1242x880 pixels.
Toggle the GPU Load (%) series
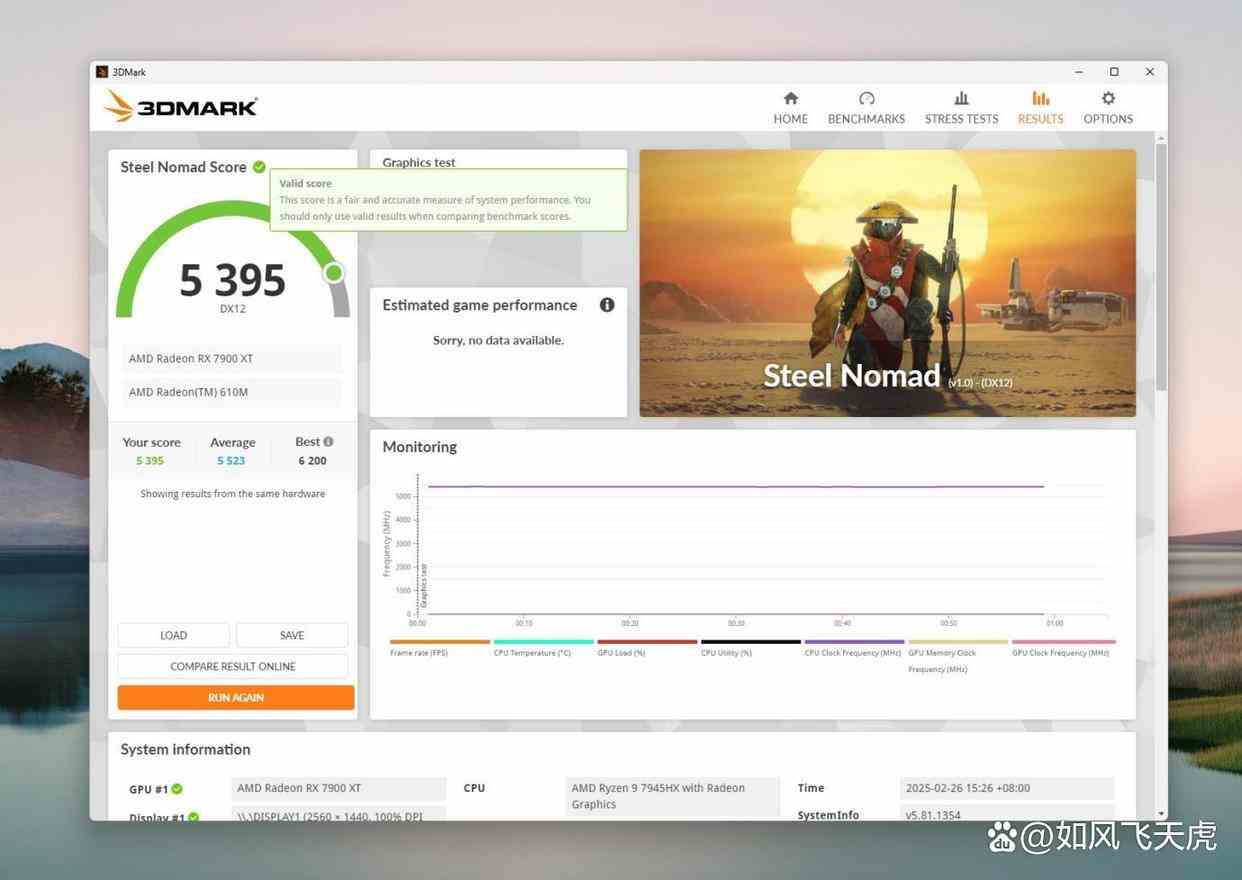pyautogui.click(x=645, y=642)
